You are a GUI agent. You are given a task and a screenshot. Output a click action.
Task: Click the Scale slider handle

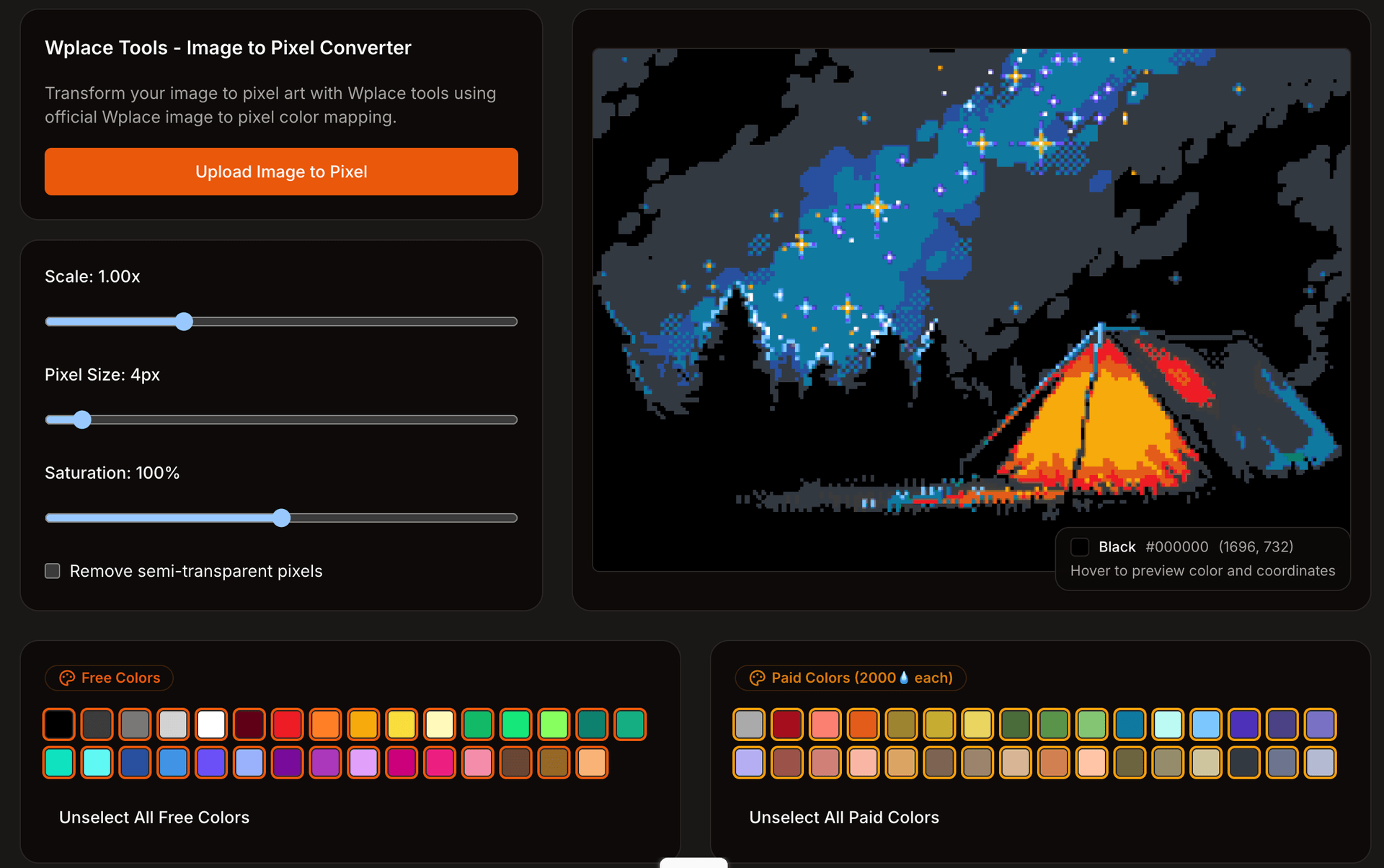point(184,322)
